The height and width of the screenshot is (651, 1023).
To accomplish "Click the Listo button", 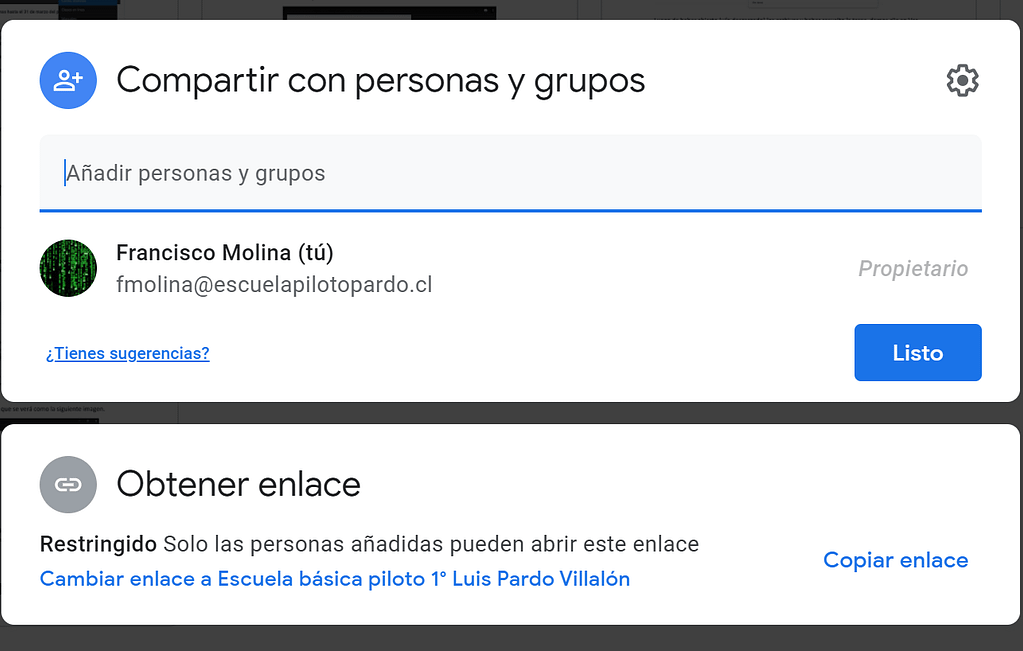I will tap(917, 352).
